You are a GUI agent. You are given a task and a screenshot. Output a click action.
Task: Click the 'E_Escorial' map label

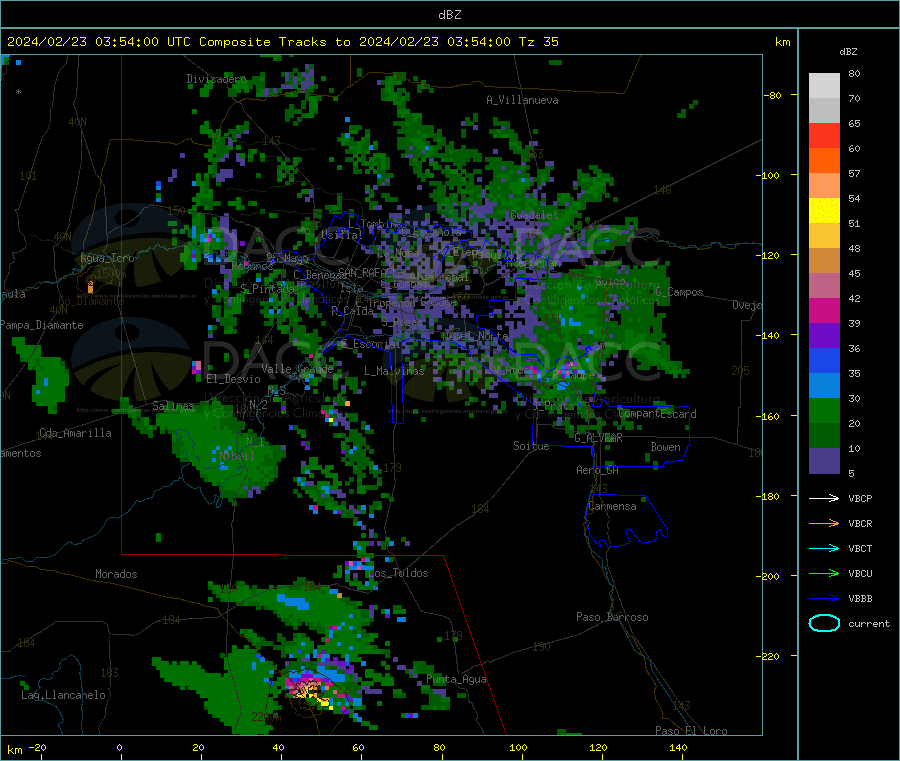[370, 344]
